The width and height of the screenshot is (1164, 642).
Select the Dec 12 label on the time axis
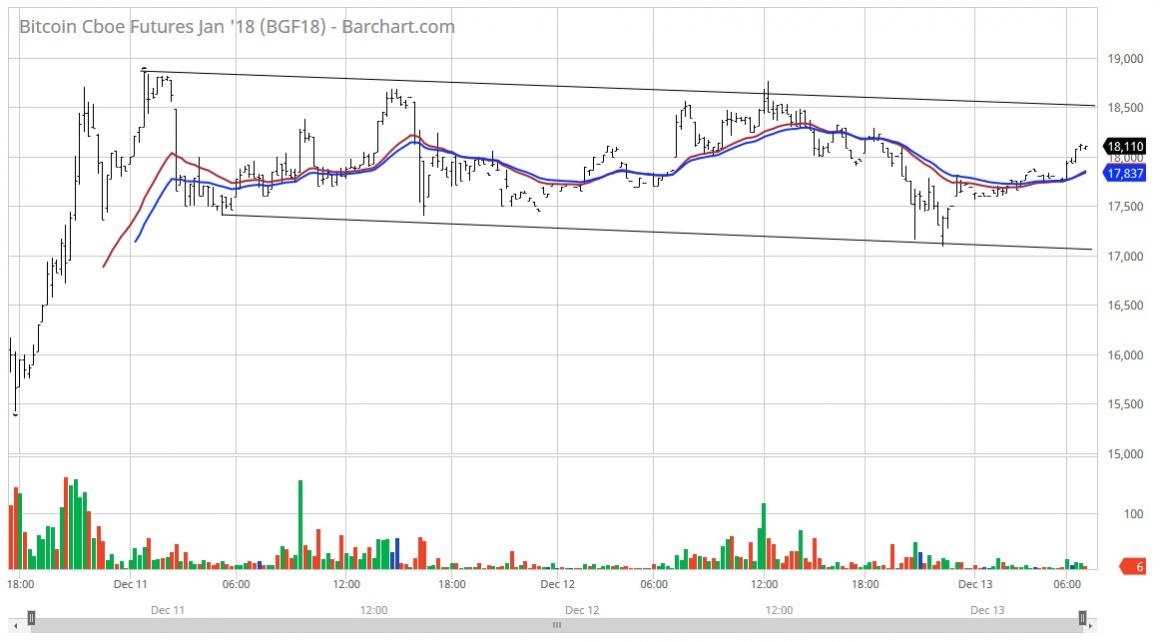pos(557,584)
